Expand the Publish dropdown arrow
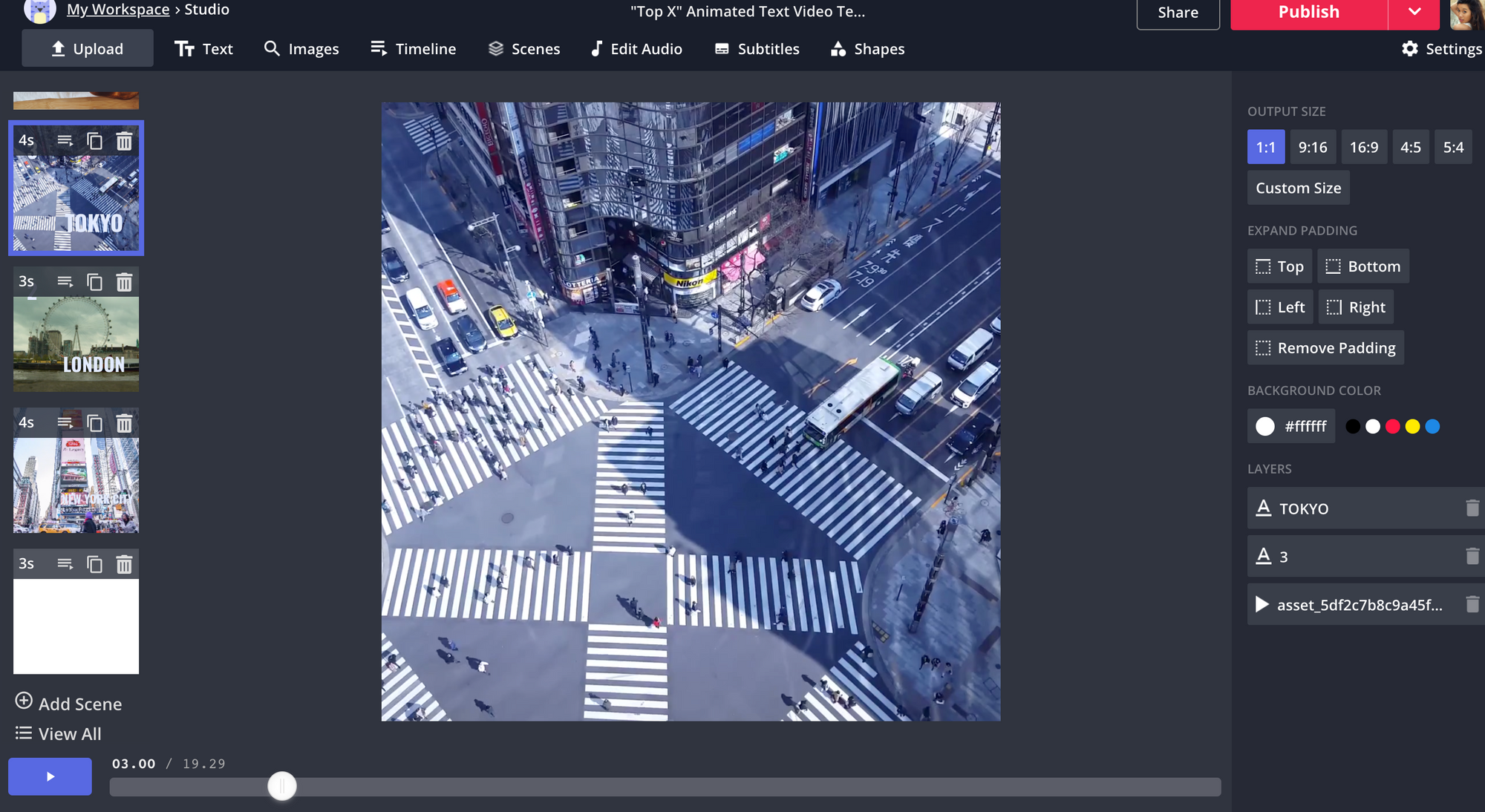Screen dimensions: 1485x812 click(x=1414, y=12)
